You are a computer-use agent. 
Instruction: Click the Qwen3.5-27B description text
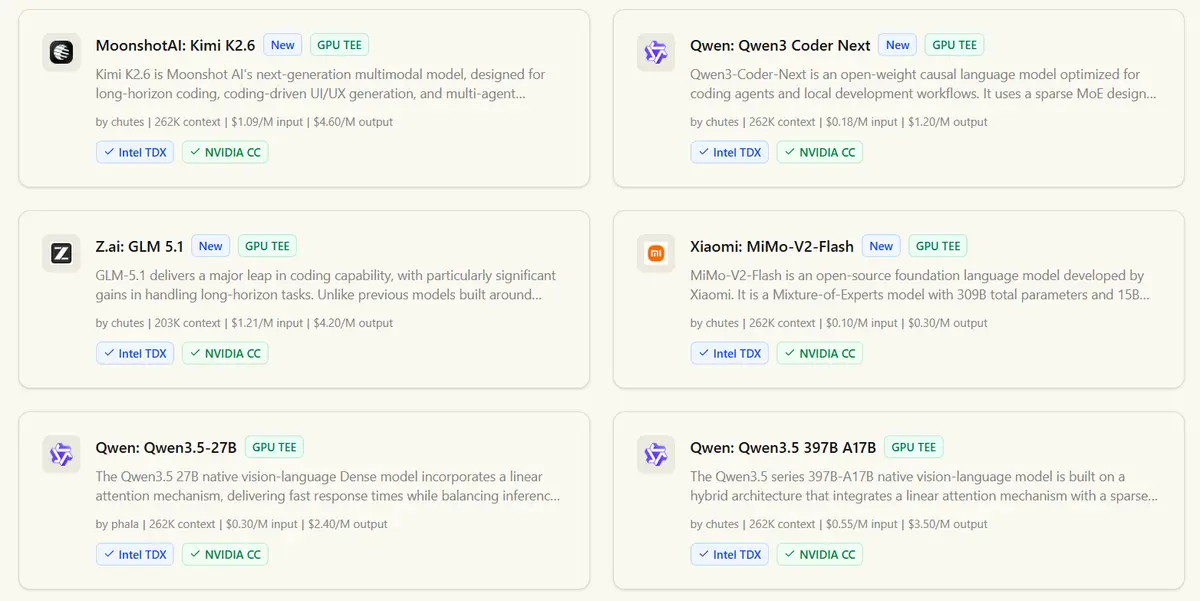(327, 486)
